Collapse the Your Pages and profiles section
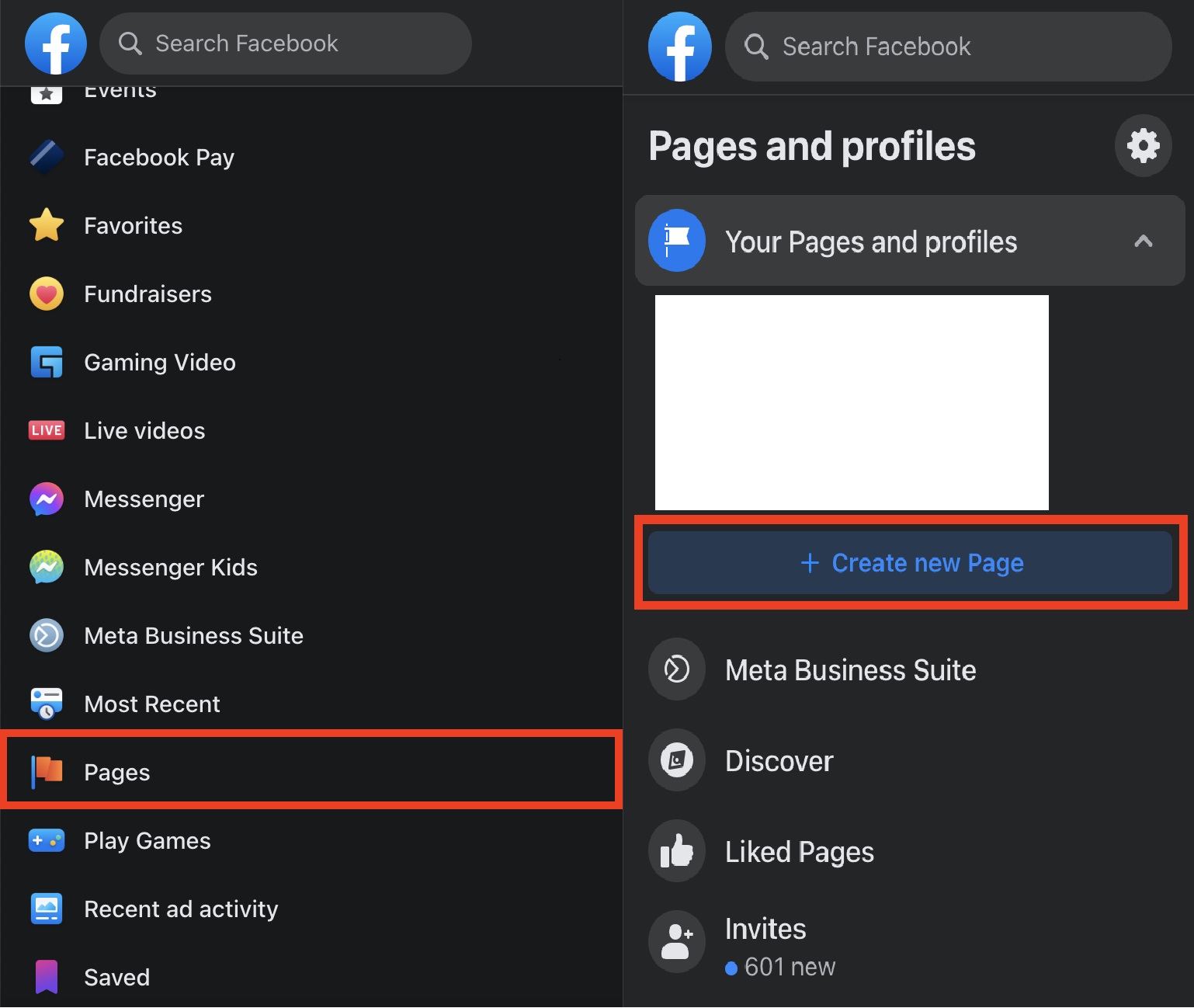Image resolution: width=1194 pixels, height=1008 pixels. tap(1143, 242)
